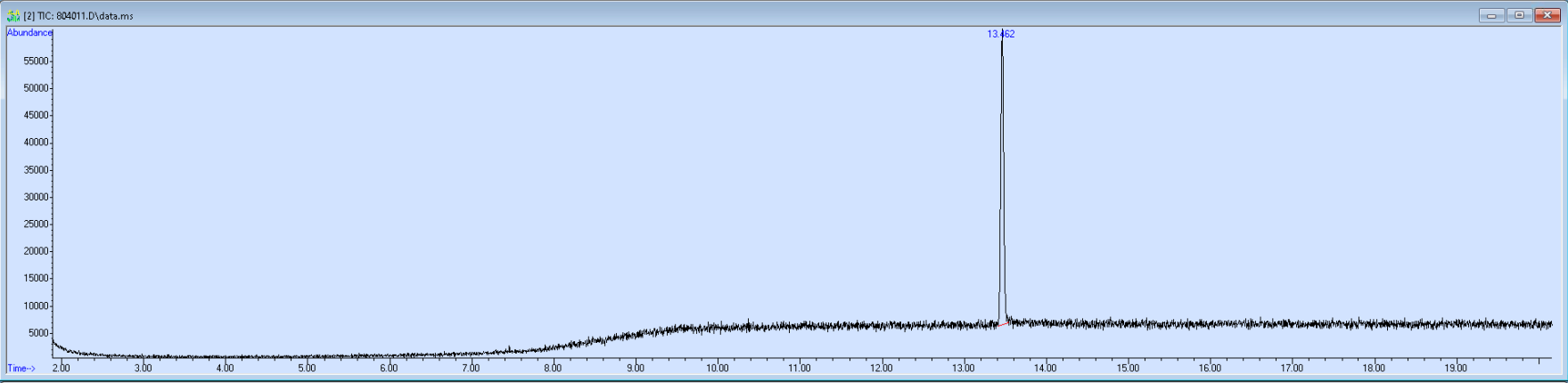Click the 7.00 time axis label

(471, 368)
